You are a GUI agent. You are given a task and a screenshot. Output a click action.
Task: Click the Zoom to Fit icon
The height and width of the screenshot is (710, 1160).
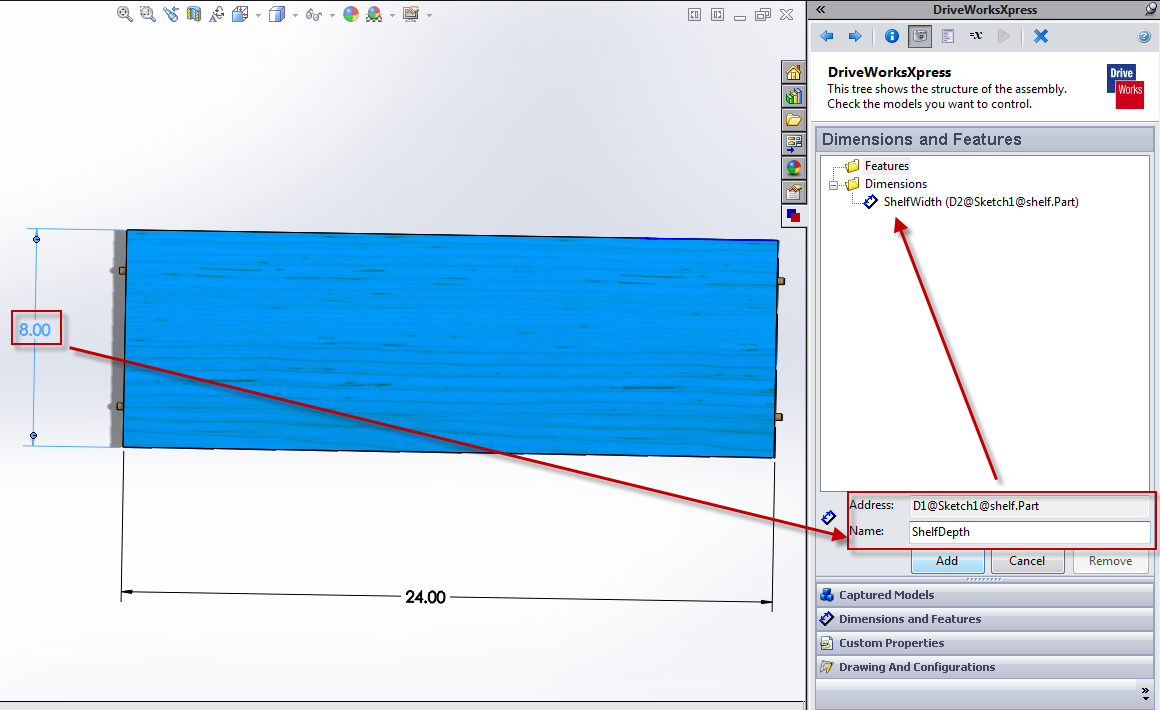[x=124, y=14]
